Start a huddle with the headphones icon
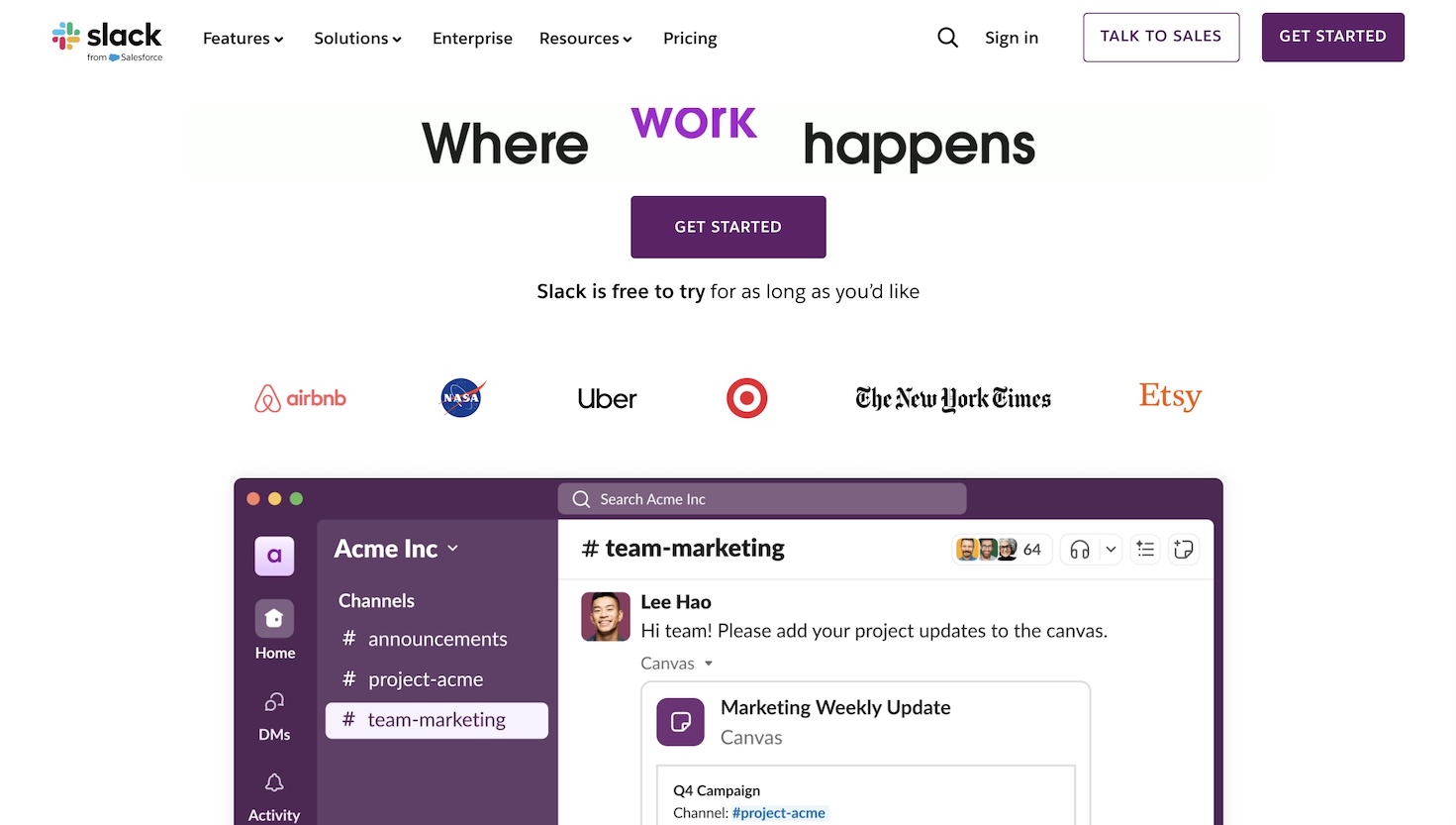 pyautogui.click(x=1081, y=549)
